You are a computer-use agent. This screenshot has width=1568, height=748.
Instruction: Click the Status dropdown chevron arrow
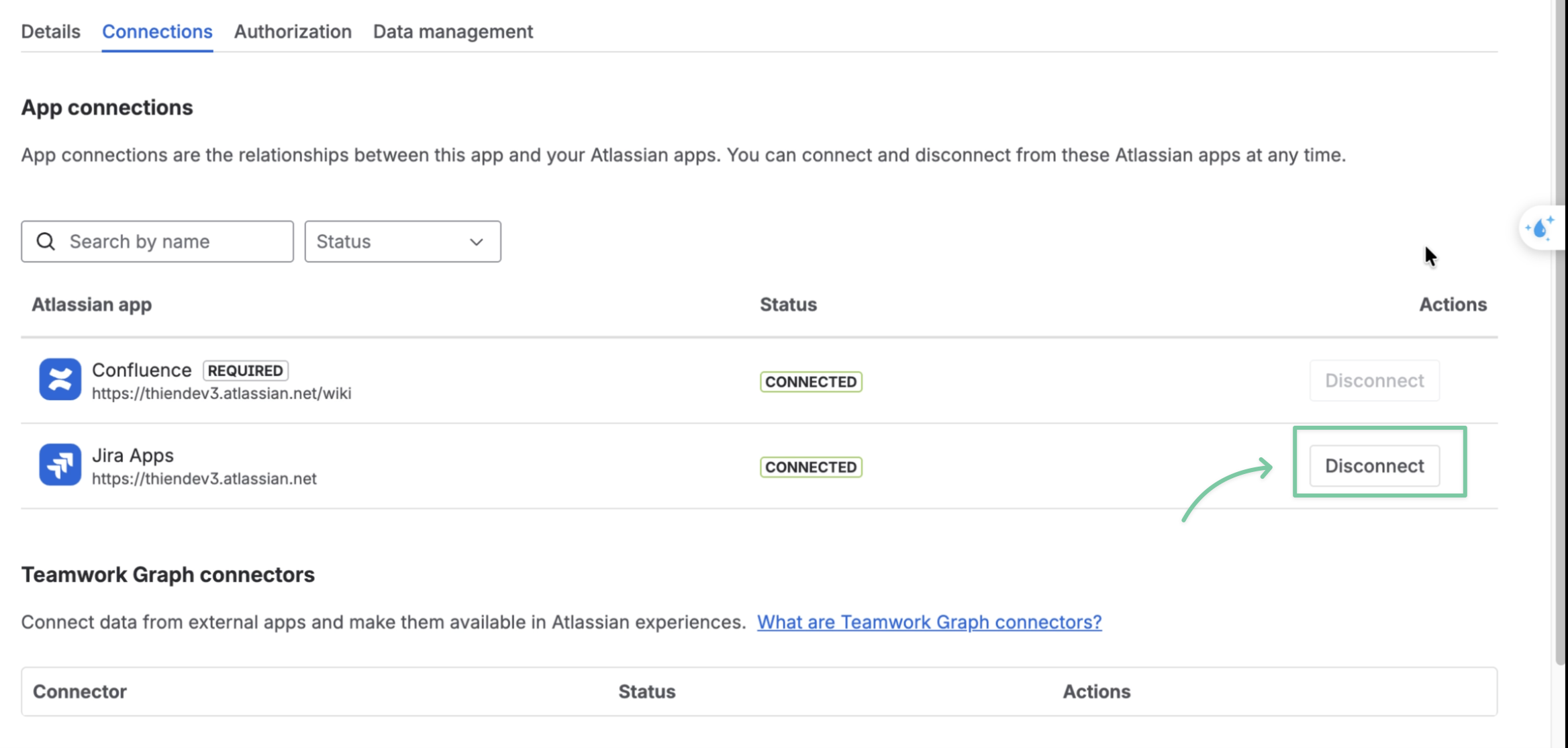(477, 242)
